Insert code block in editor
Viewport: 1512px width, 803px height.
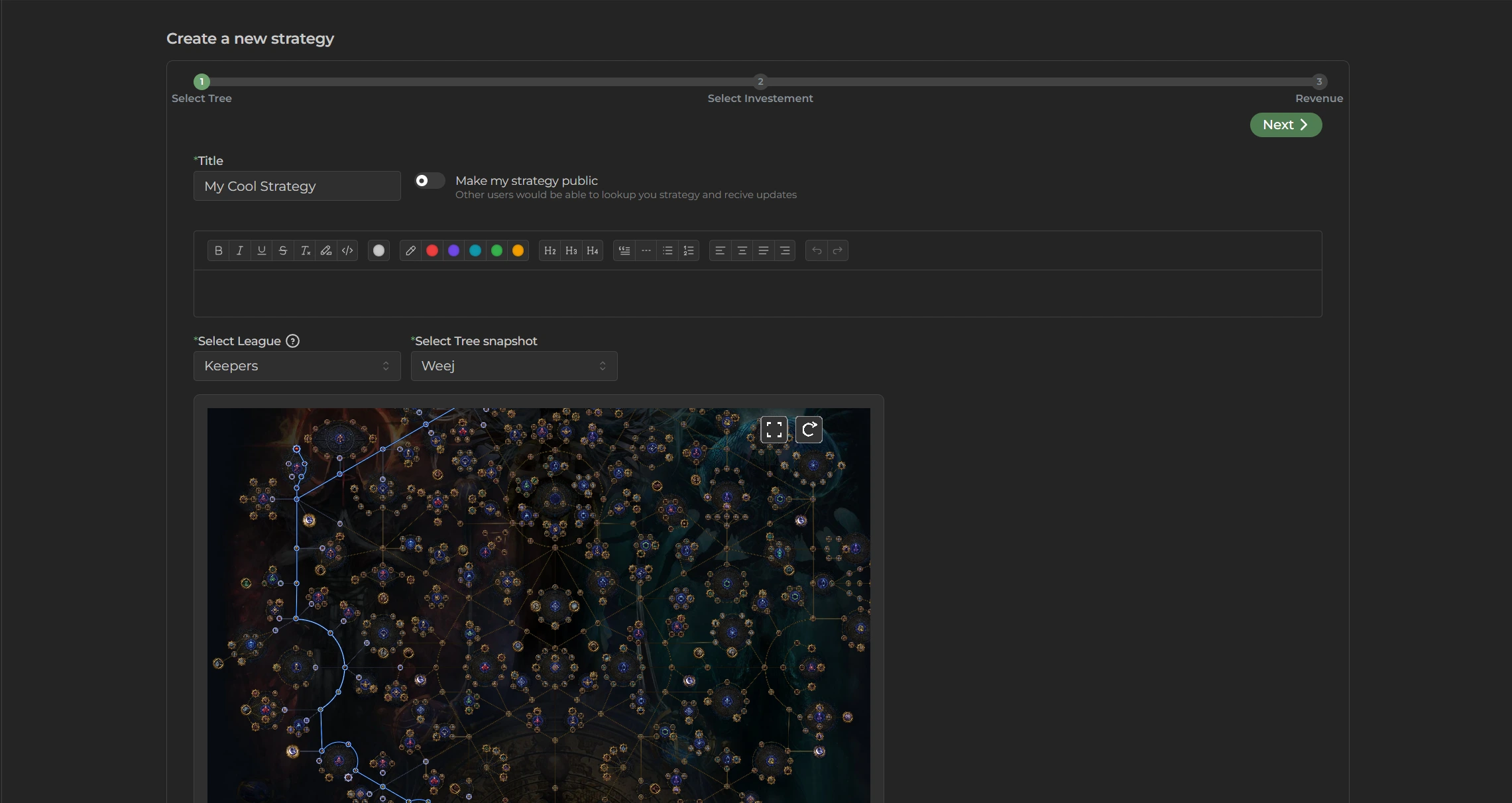coord(347,250)
